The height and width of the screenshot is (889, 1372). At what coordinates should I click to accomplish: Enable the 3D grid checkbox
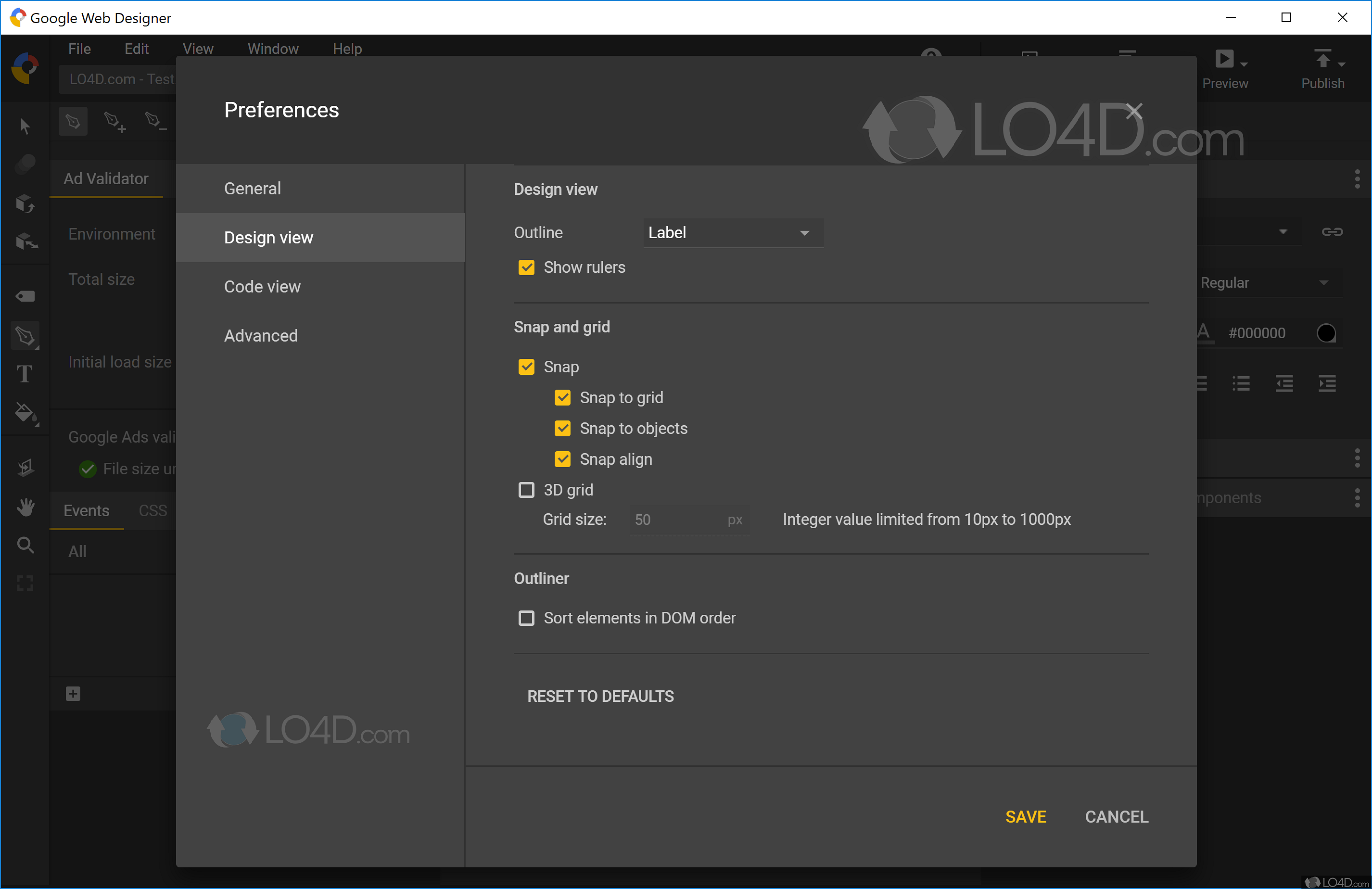pyautogui.click(x=526, y=490)
